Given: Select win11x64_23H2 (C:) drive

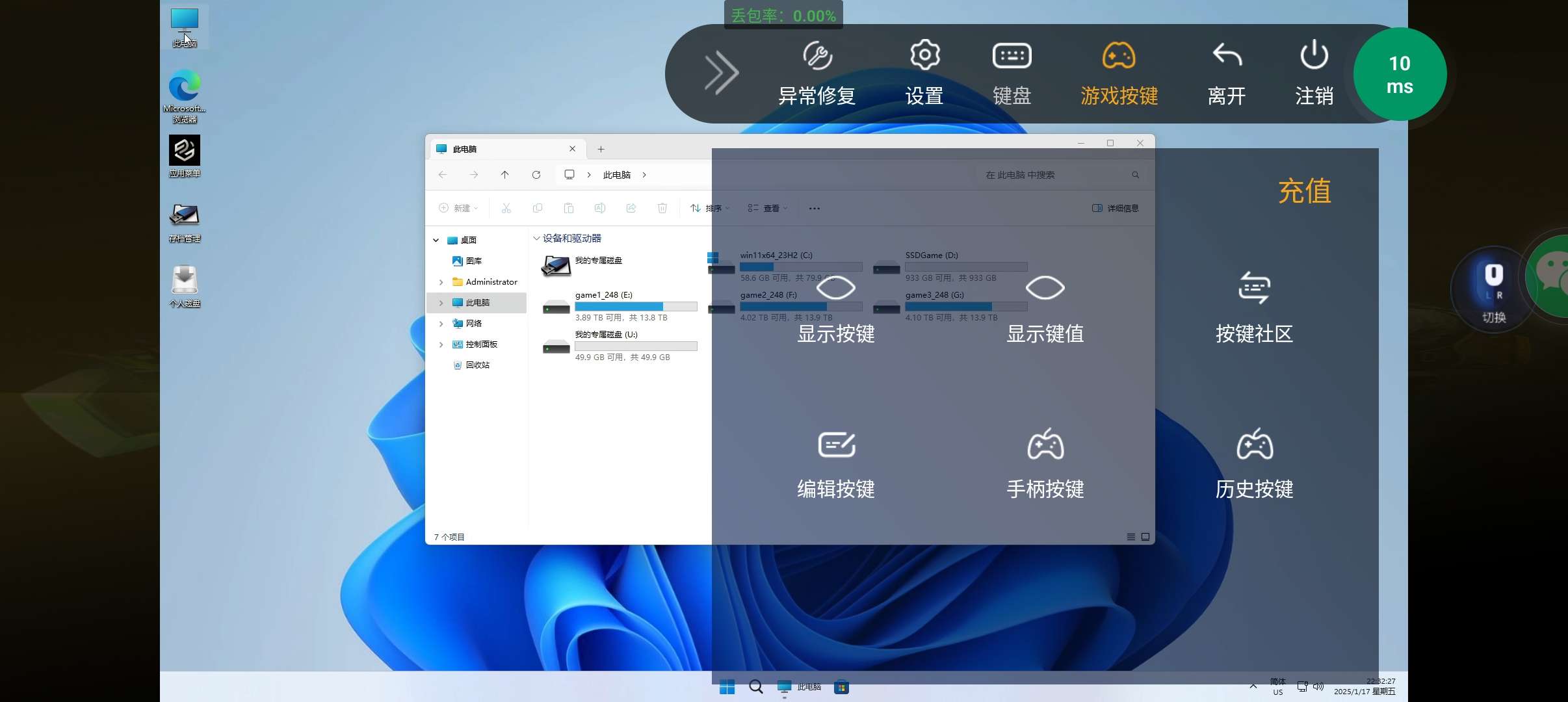Looking at the screenshot, I should (785, 266).
